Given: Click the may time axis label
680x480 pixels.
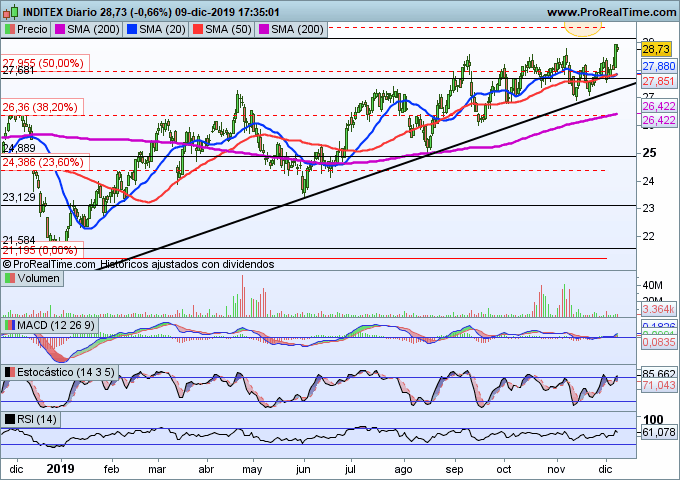Looking at the screenshot, I should 252,470.
